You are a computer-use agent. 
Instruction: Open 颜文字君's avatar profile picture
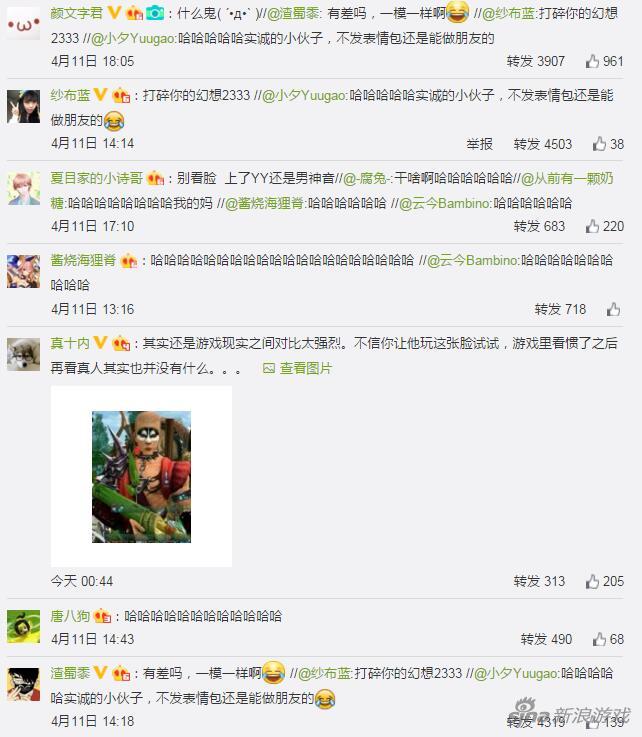click(x=23, y=23)
